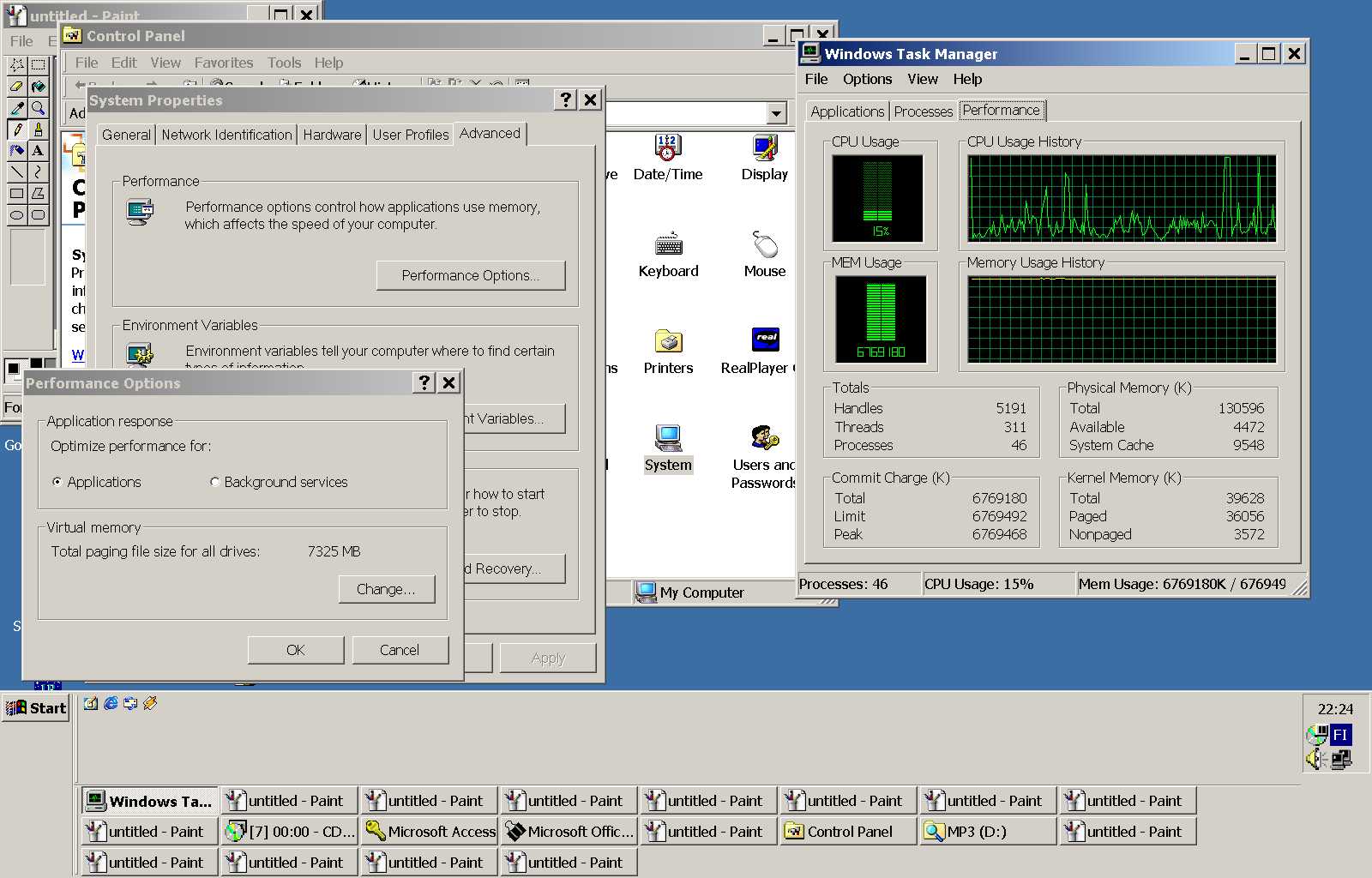This screenshot has width=1372, height=878.
Task: Click the network connection tray icon
Action: click(1341, 759)
